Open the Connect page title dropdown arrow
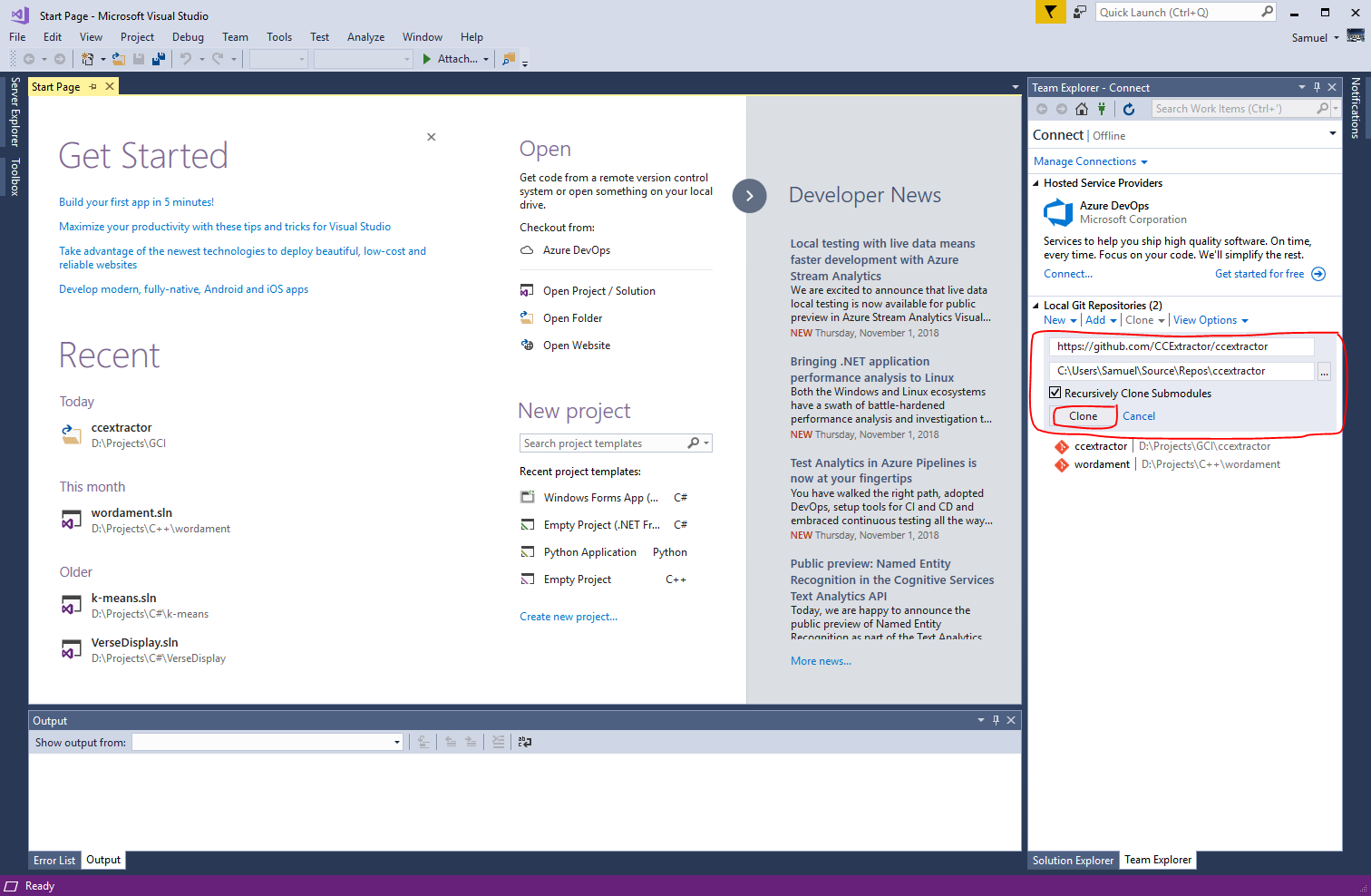Screen dimensions: 1371x896 (x=1332, y=133)
